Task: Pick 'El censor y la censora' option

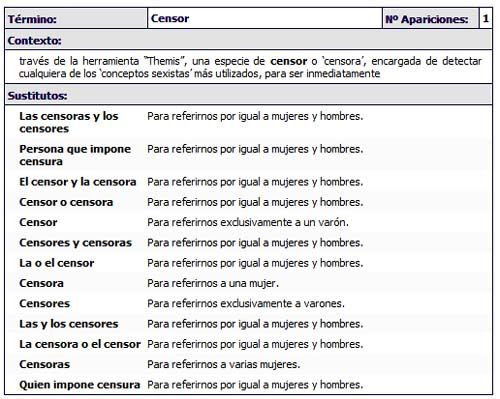Action: click(78, 182)
